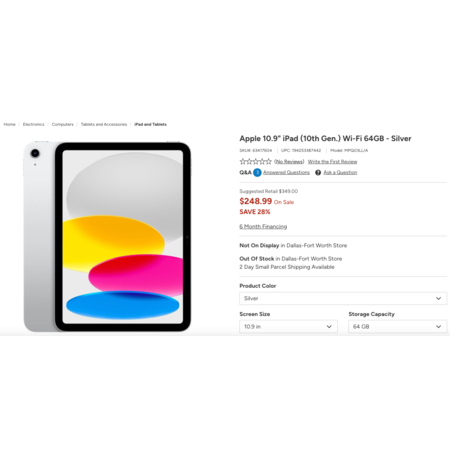Click the Apple iPad product title

click(x=325, y=138)
